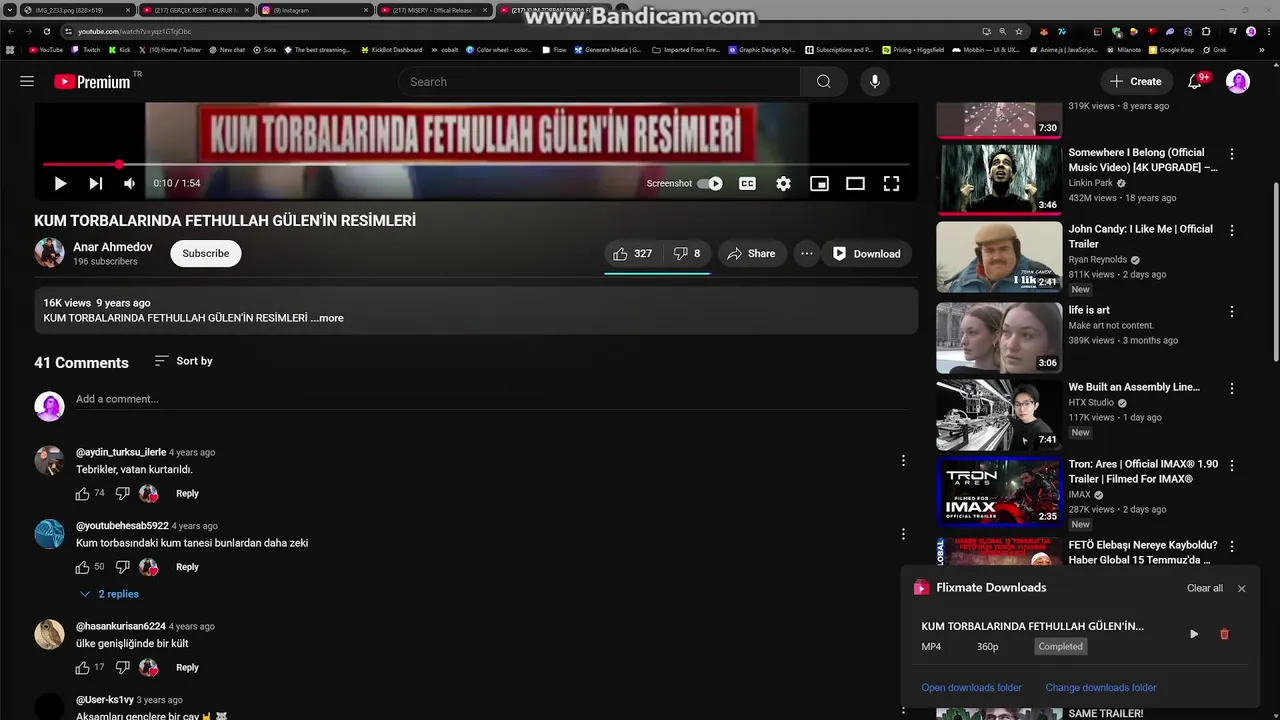The width and height of the screenshot is (1280, 720).
Task: Delete the completed Flixmate download
Action: pos(1224,634)
